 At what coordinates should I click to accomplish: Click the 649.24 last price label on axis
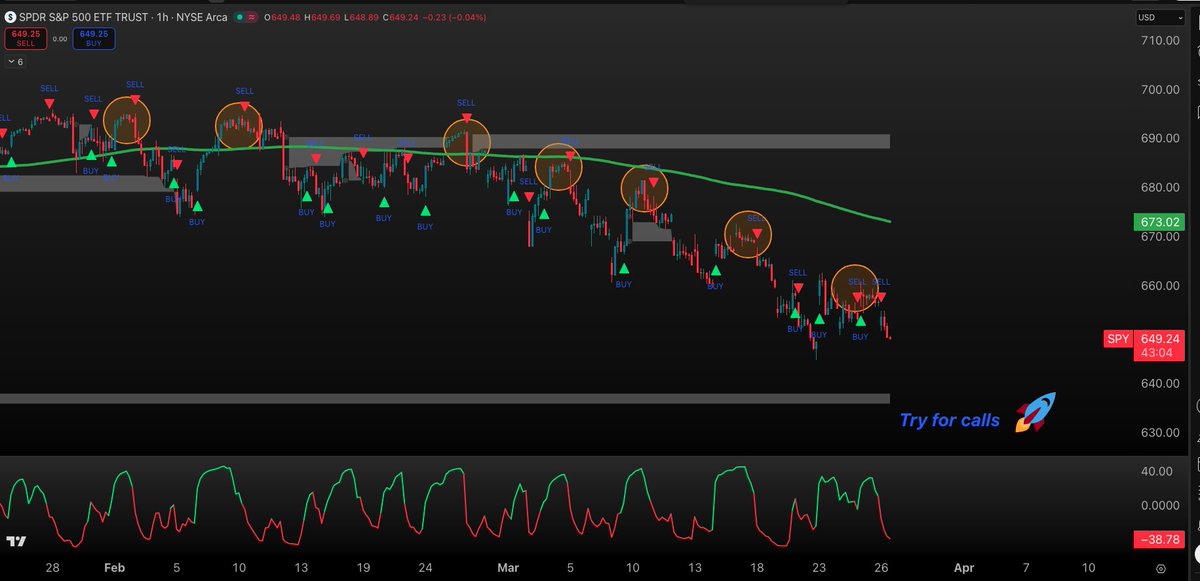tap(1160, 339)
